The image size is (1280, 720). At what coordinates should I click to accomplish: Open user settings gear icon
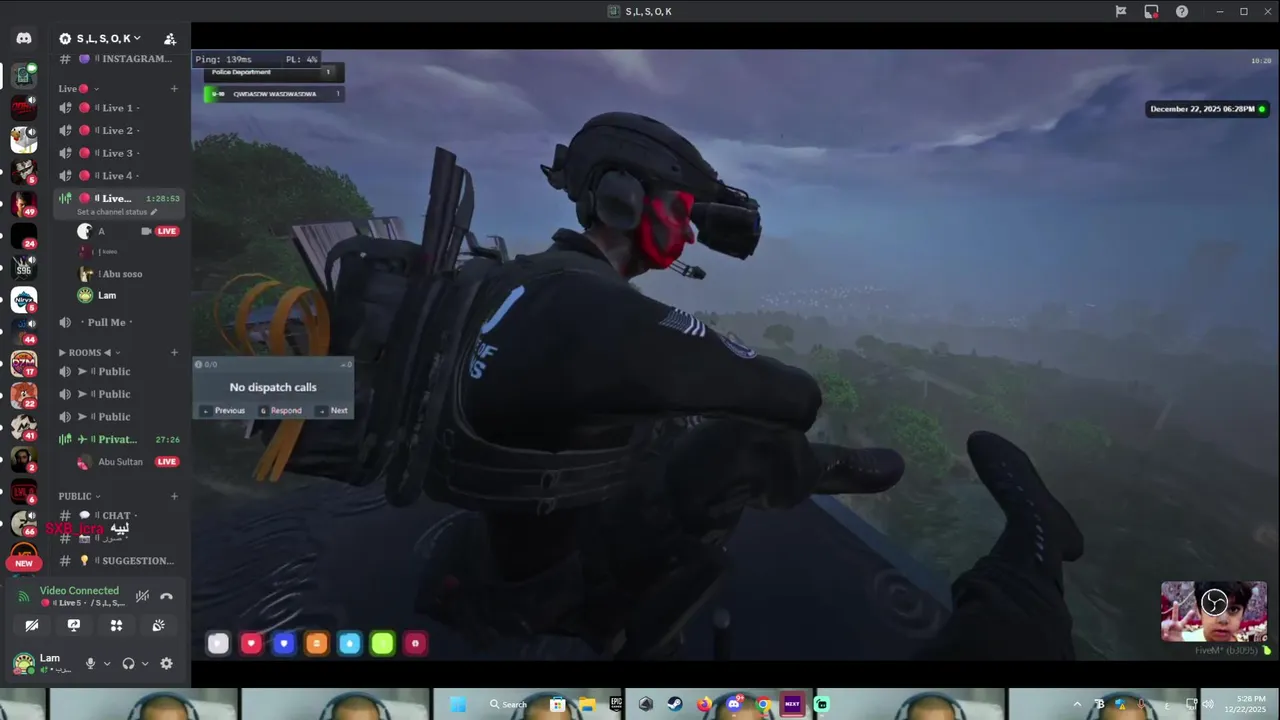(x=166, y=663)
